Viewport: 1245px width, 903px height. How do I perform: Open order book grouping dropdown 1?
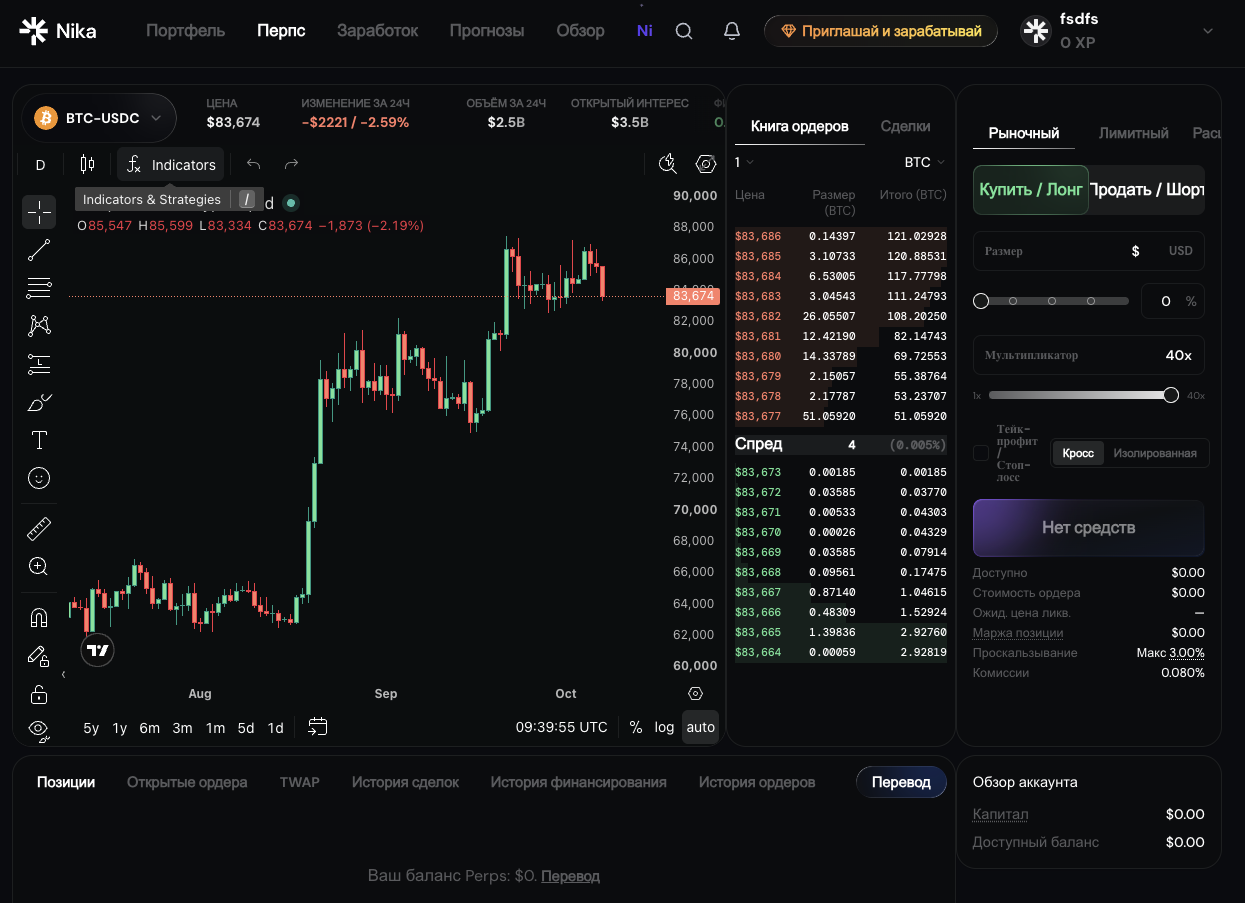744,162
